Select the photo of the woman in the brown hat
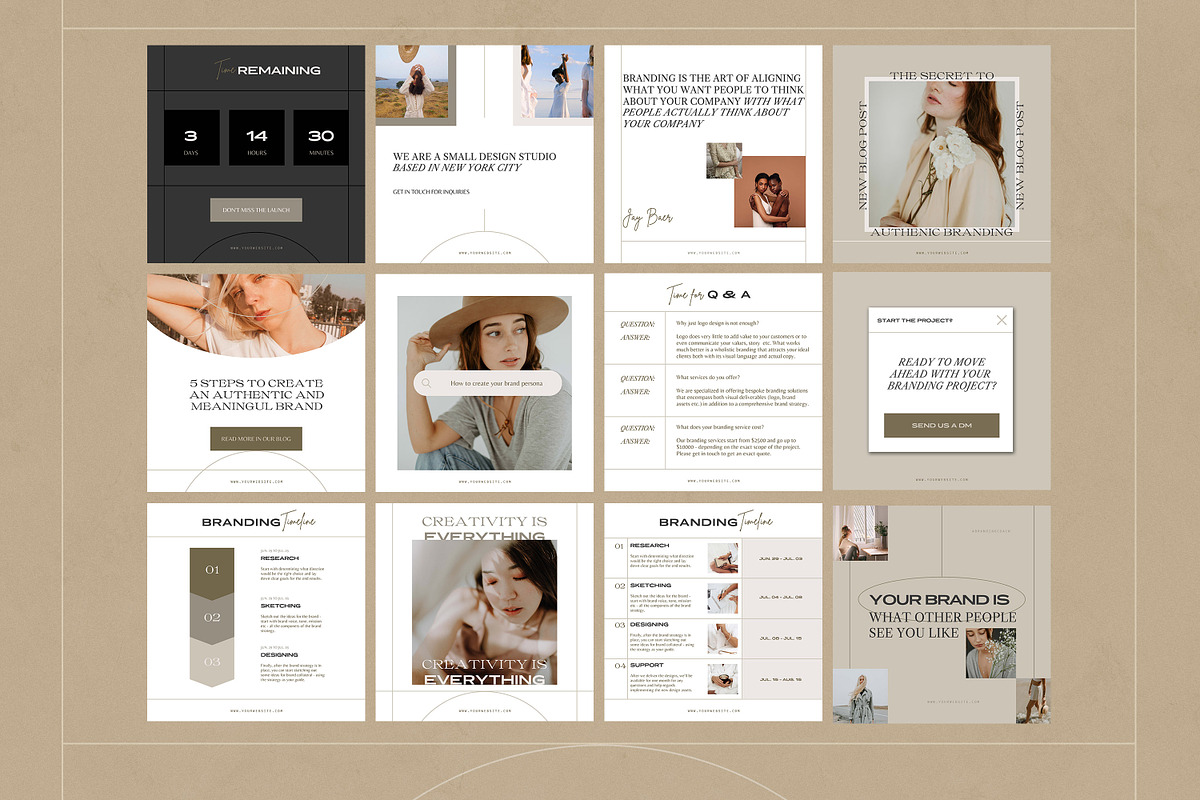The width and height of the screenshot is (1200, 800). point(484,383)
